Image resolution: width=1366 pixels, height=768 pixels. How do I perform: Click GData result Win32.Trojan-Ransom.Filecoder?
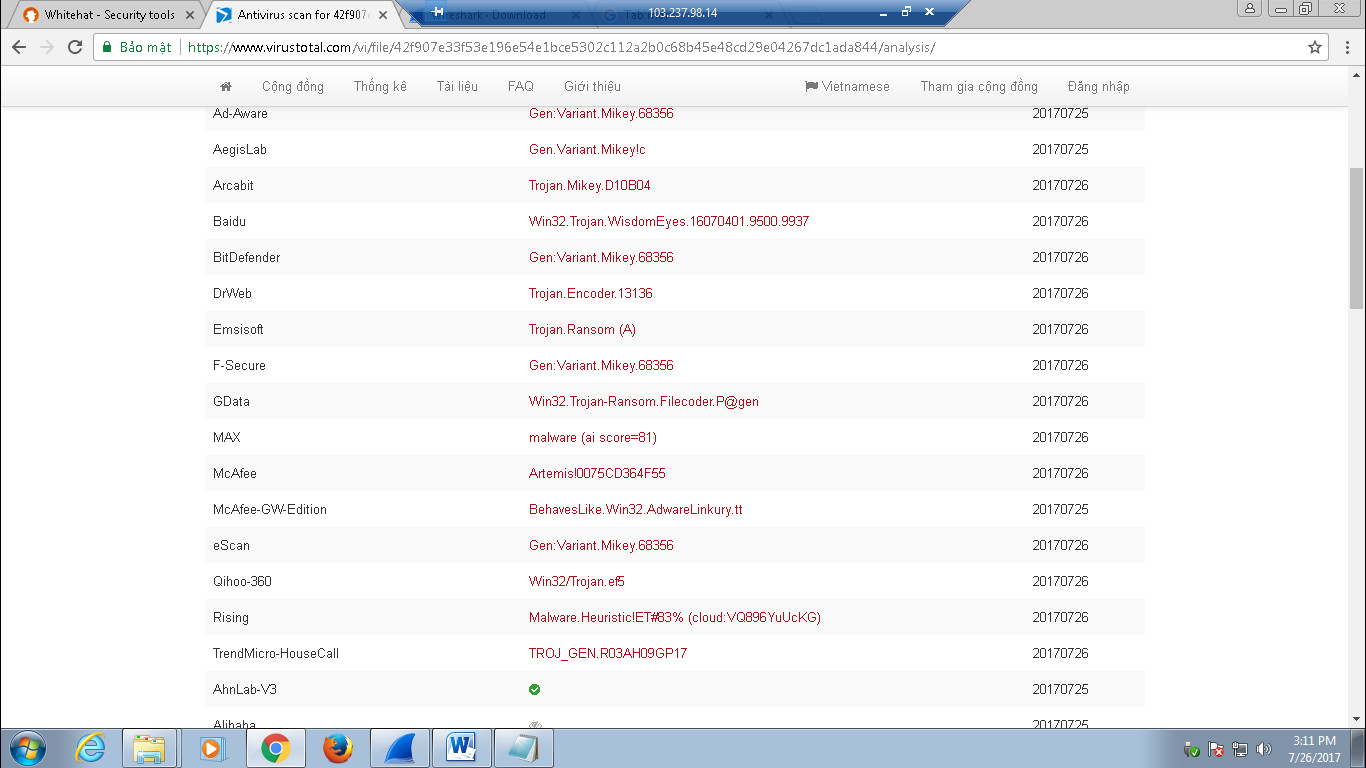[644, 401]
